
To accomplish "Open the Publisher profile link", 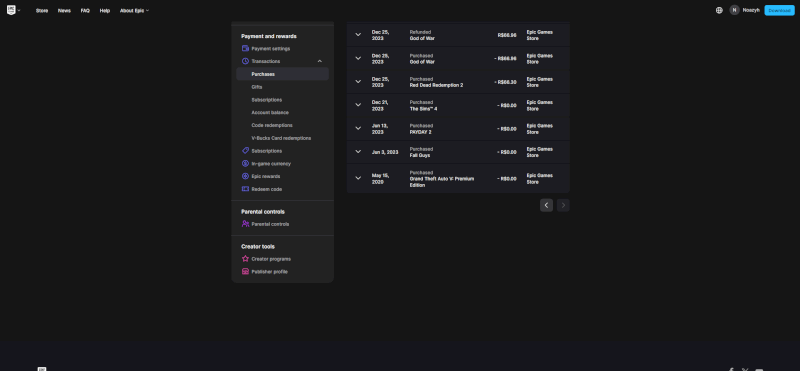I will click(269, 272).
